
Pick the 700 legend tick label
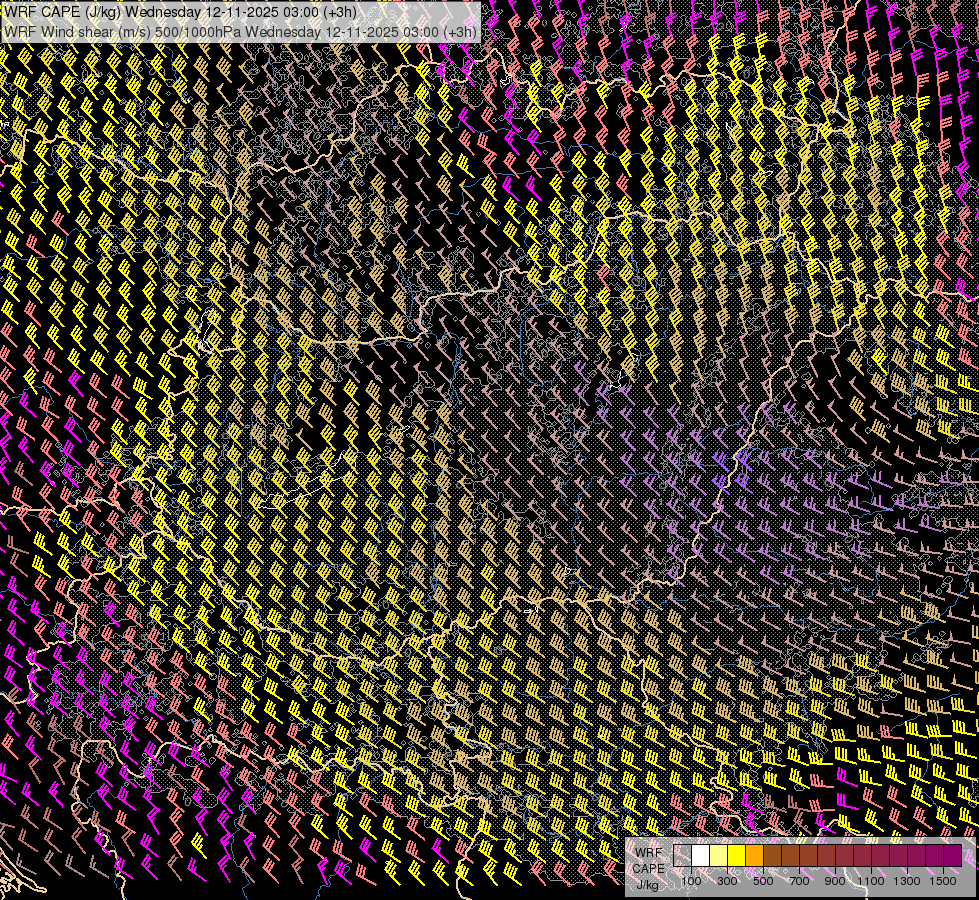[x=799, y=880]
